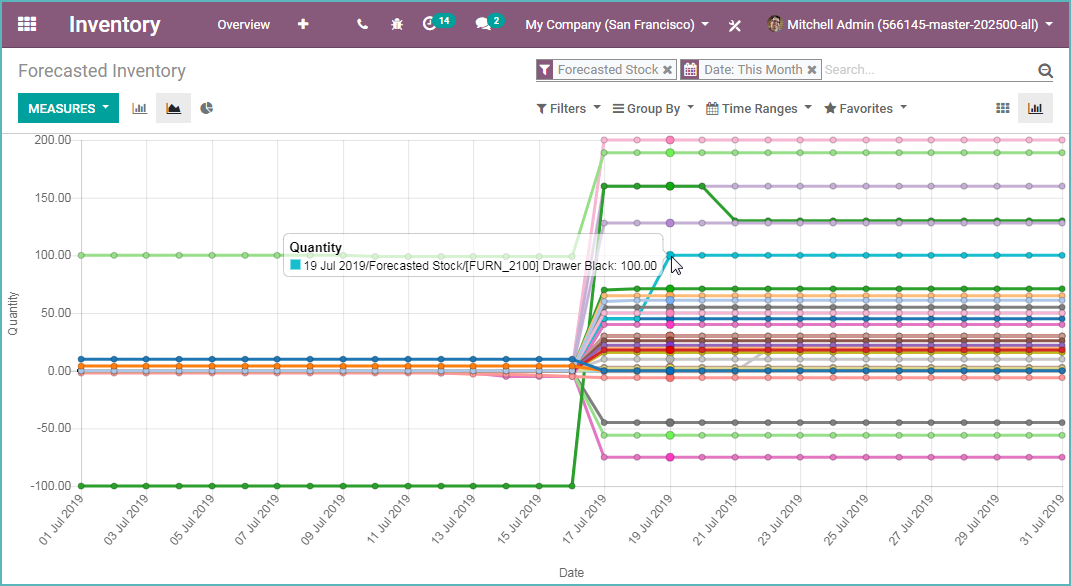Switch to bar chart mode
Screen dimensions: 1071x586
[139, 107]
